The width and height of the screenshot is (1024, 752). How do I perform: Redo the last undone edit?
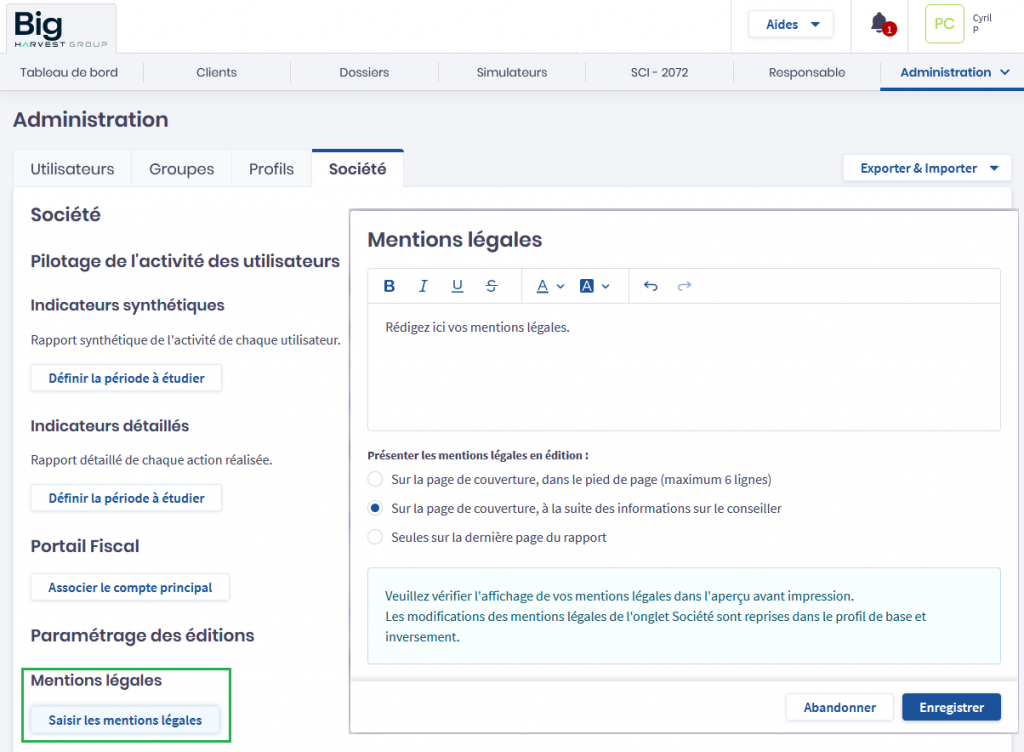tap(685, 286)
